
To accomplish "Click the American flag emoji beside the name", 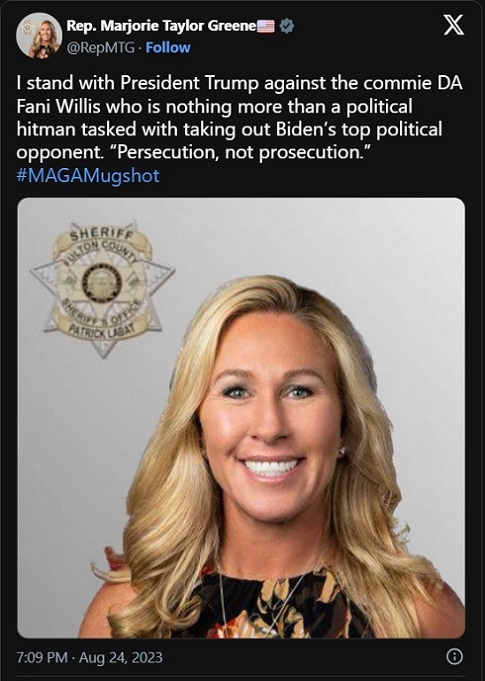I will (x=266, y=26).
